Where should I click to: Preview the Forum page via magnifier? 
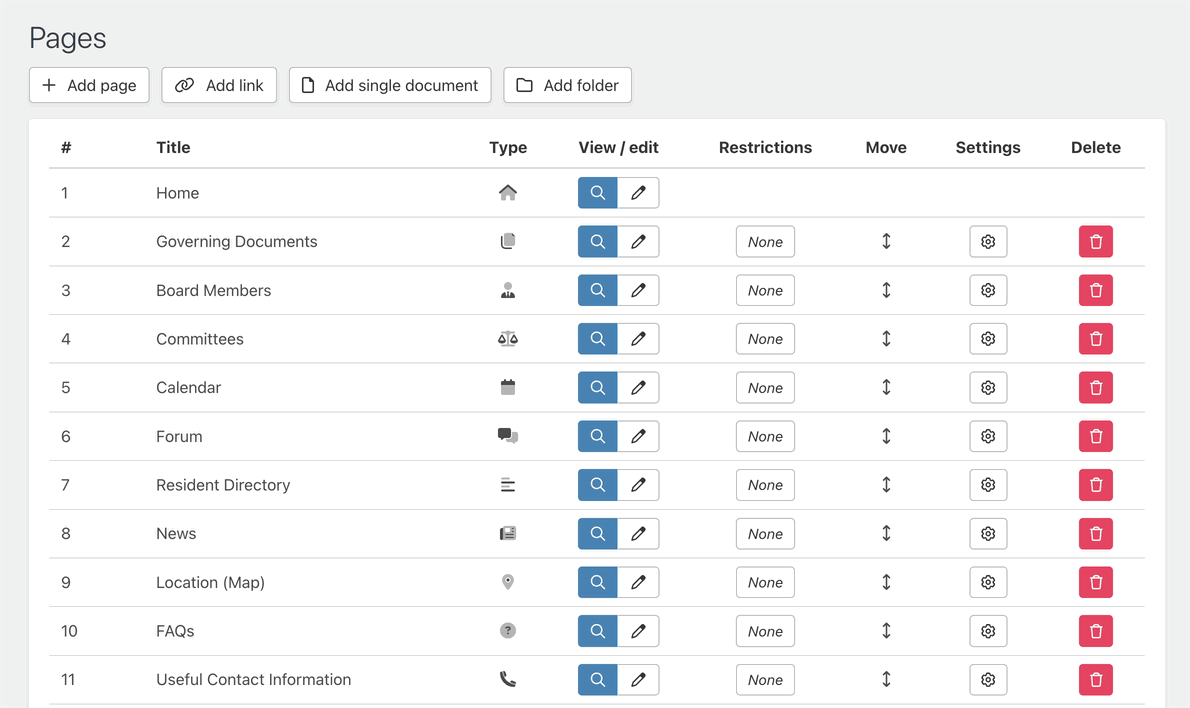[x=597, y=436]
